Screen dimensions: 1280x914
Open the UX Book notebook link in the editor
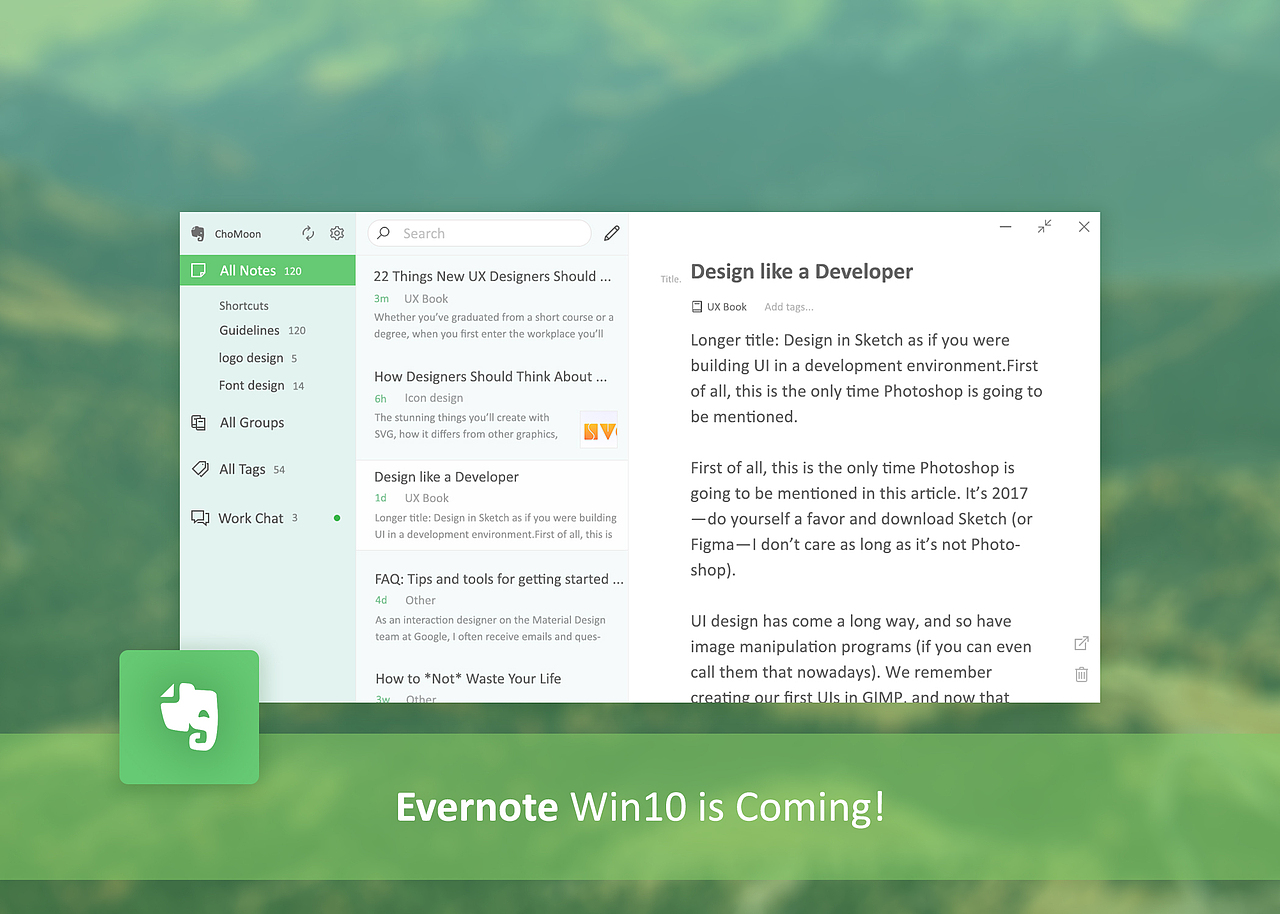tap(727, 307)
